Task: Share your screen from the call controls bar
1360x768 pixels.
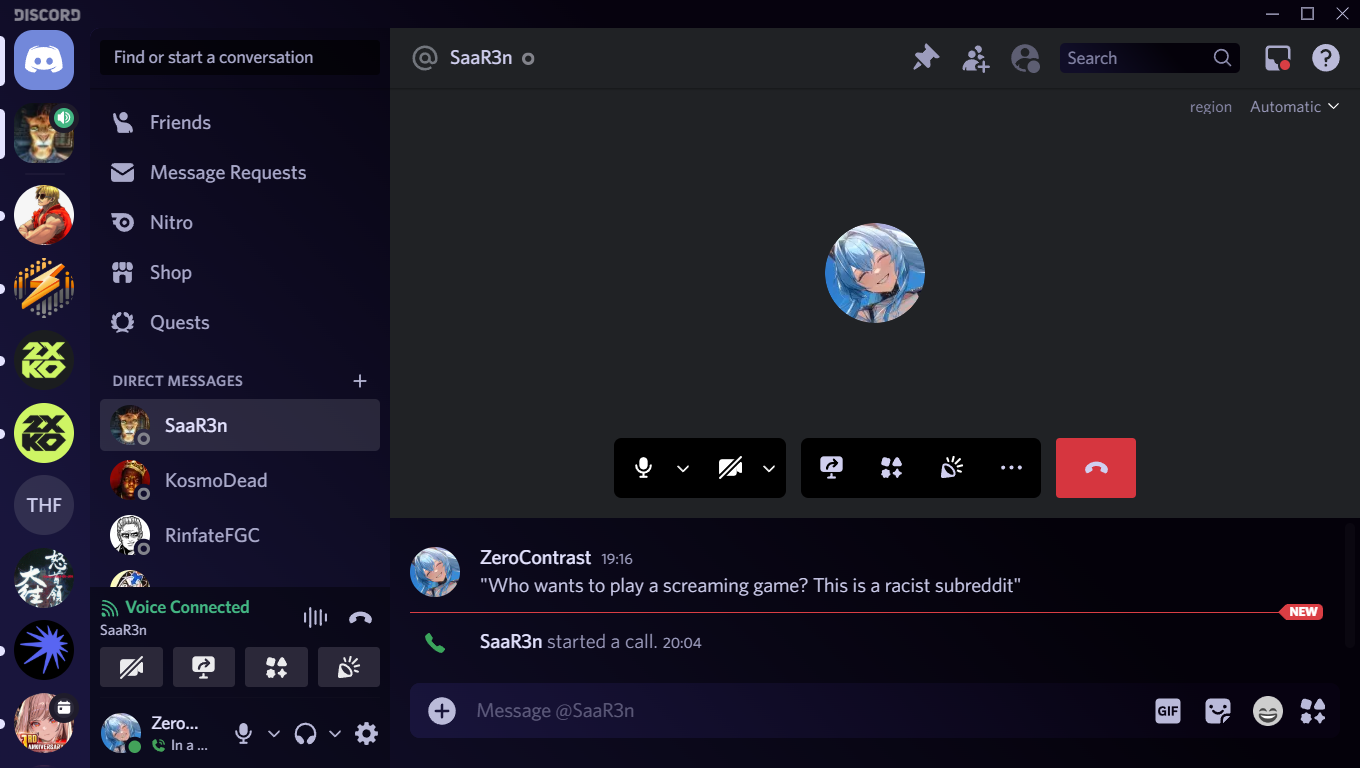Action: (831, 468)
